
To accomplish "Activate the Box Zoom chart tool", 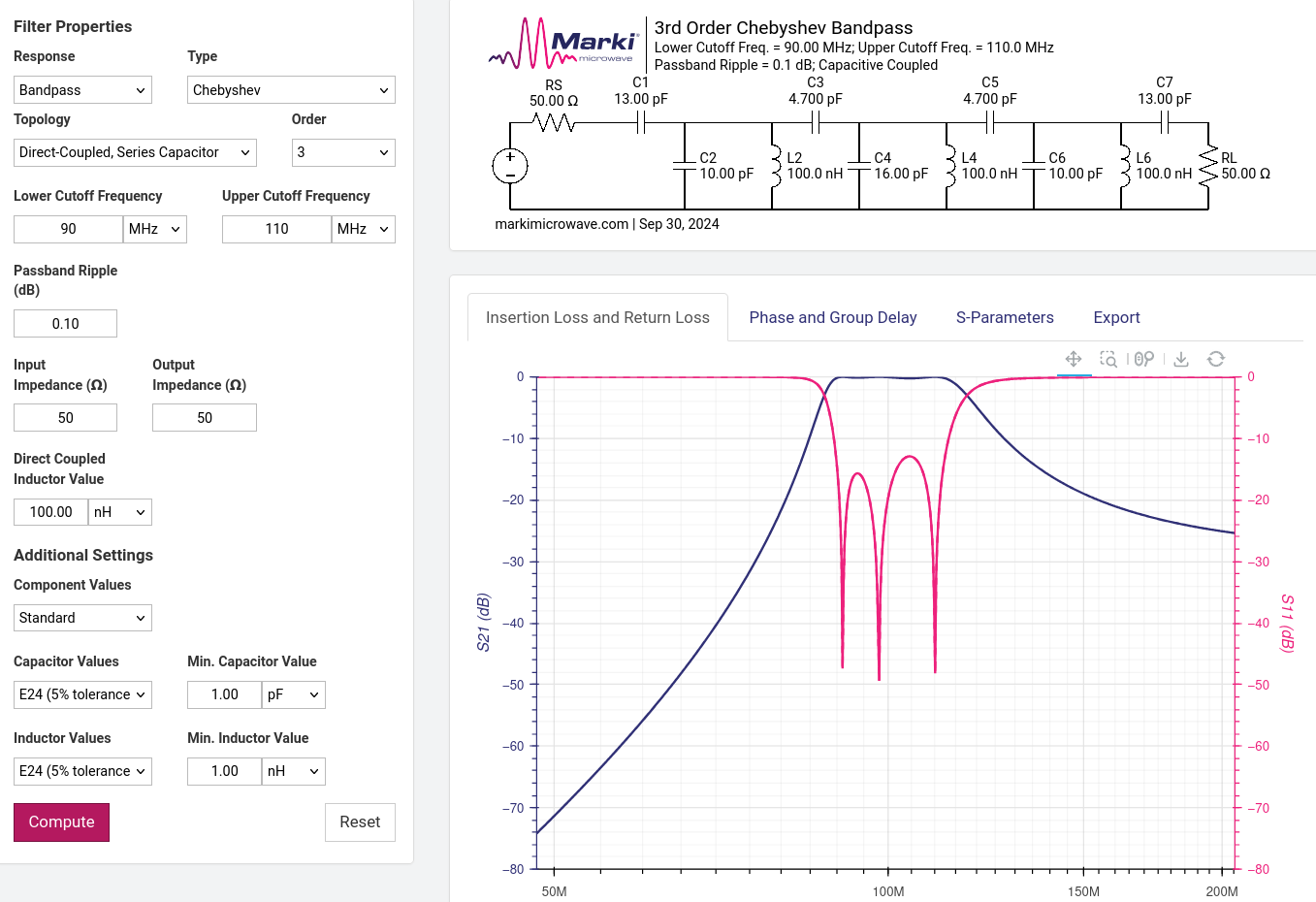I will click(x=1108, y=359).
